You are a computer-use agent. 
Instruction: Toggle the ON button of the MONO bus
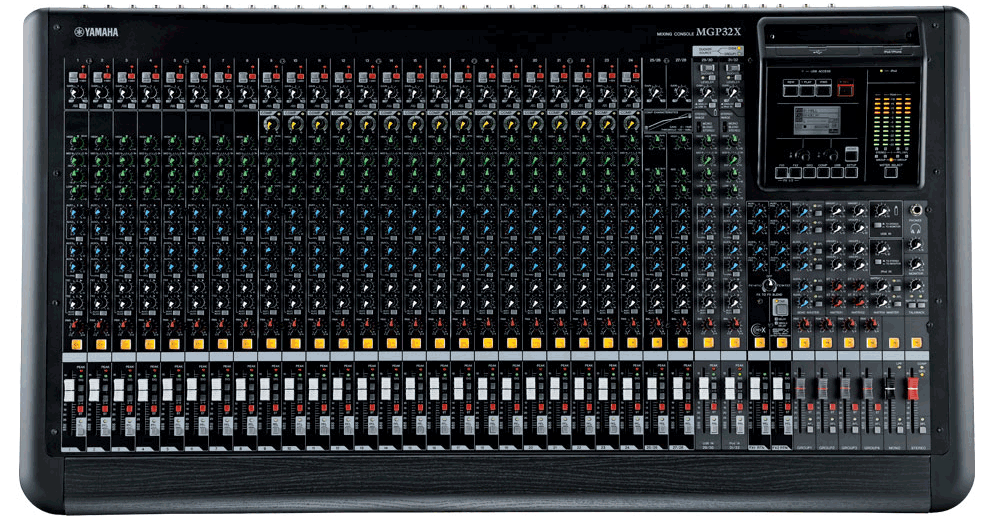(x=893, y=343)
